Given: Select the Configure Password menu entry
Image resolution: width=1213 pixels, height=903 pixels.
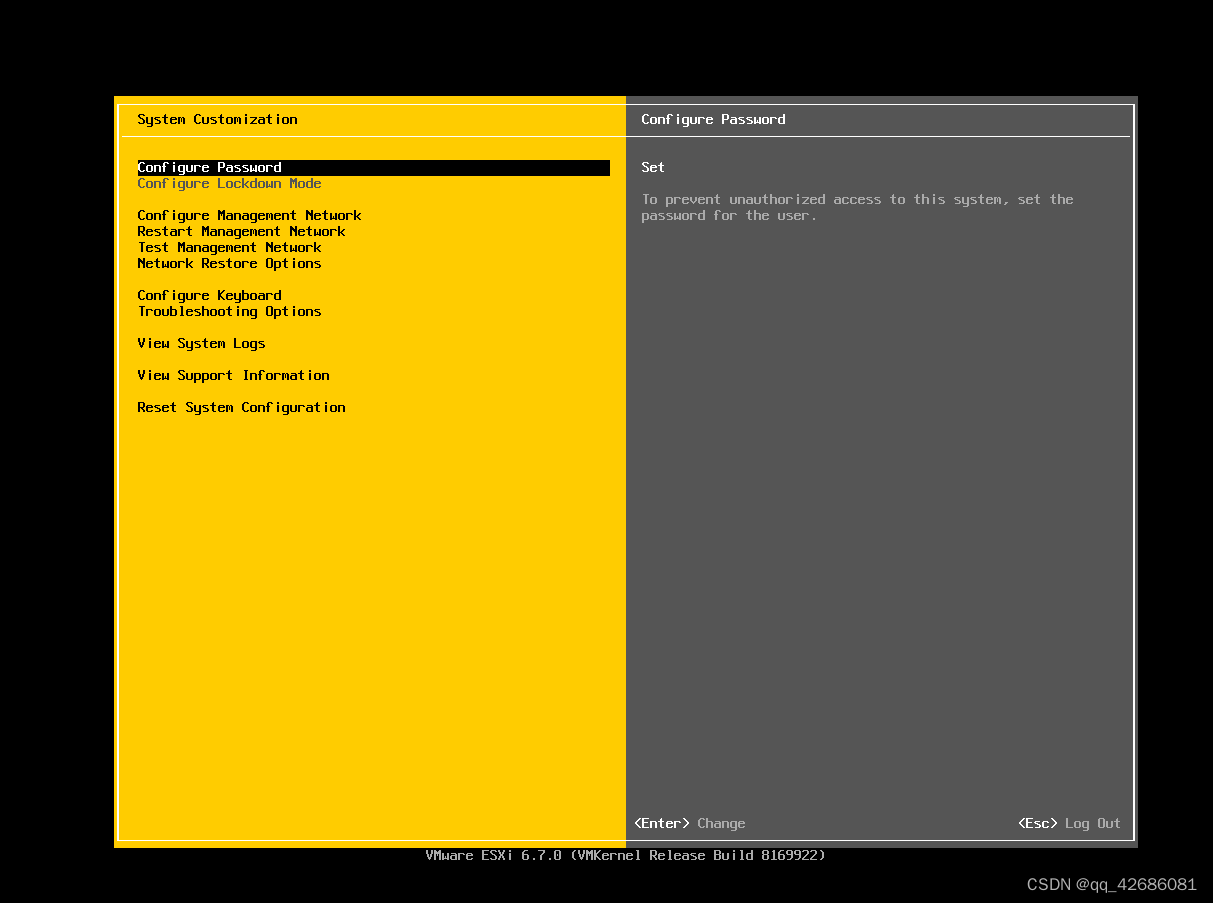Looking at the screenshot, I should click(373, 168).
